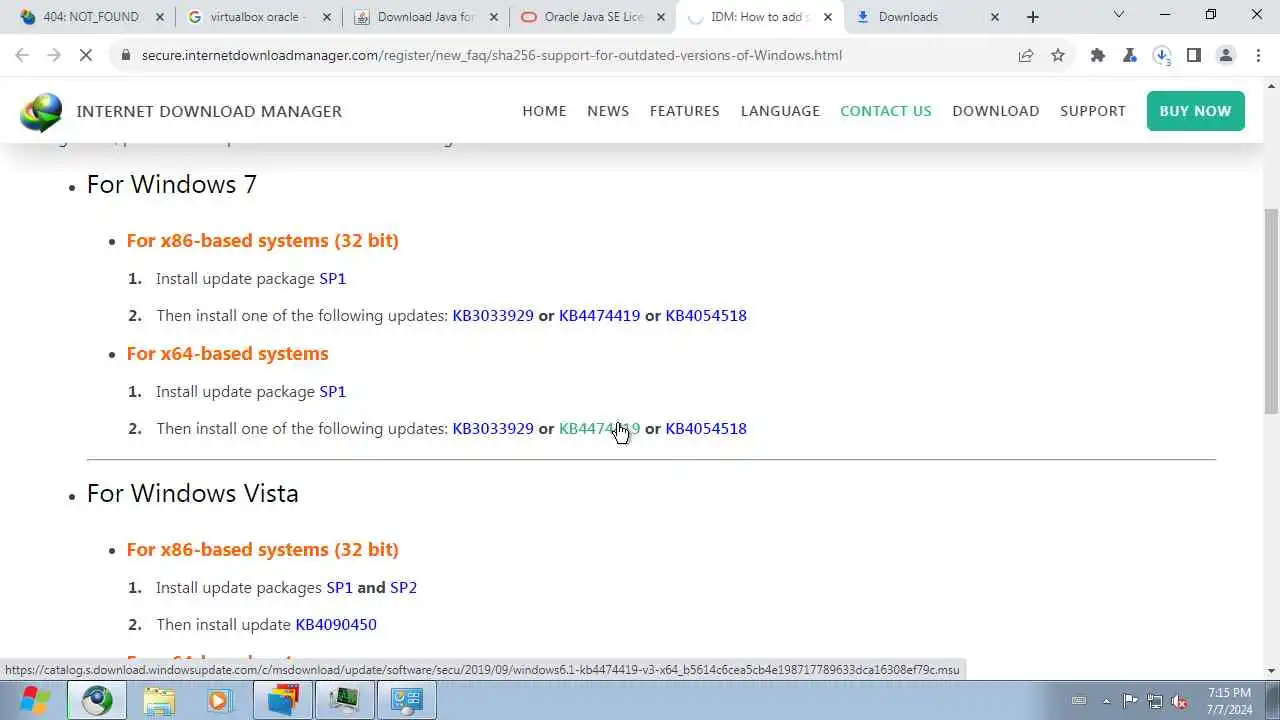Click the browser back arrow
1280x720 pixels.
(x=22, y=55)
